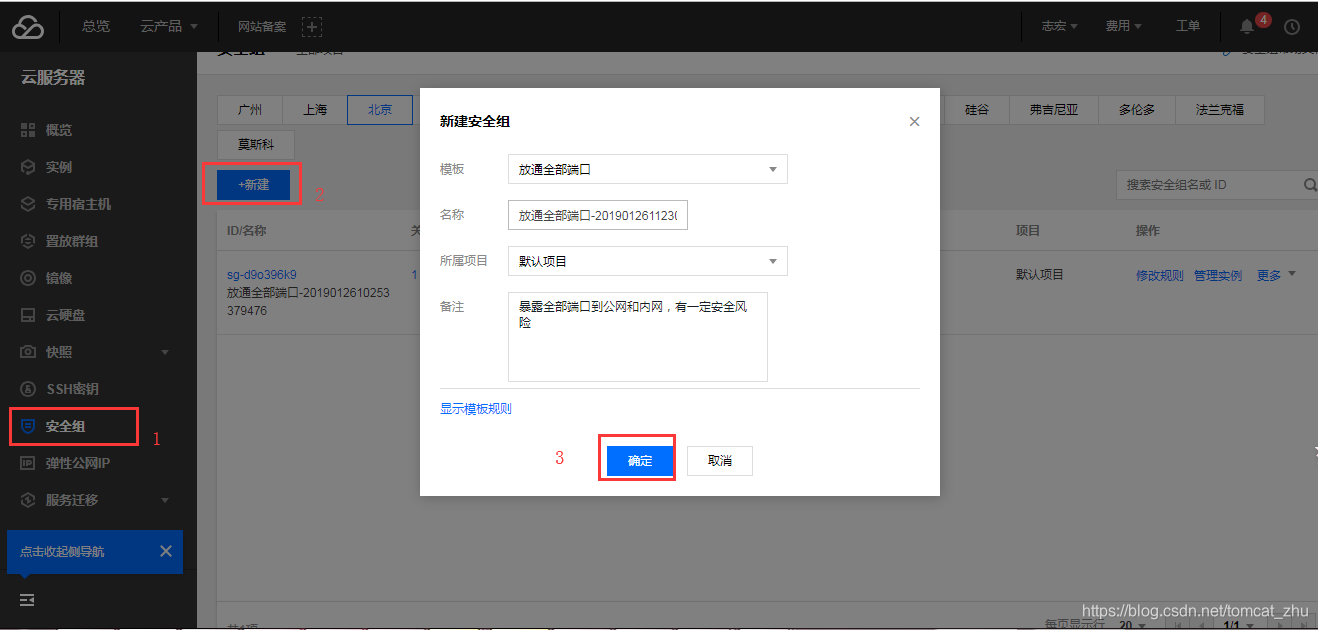This screenshot has width=1318, height=630.
Task: Click the 服务迁移 cloud icon
Action: 28,500
